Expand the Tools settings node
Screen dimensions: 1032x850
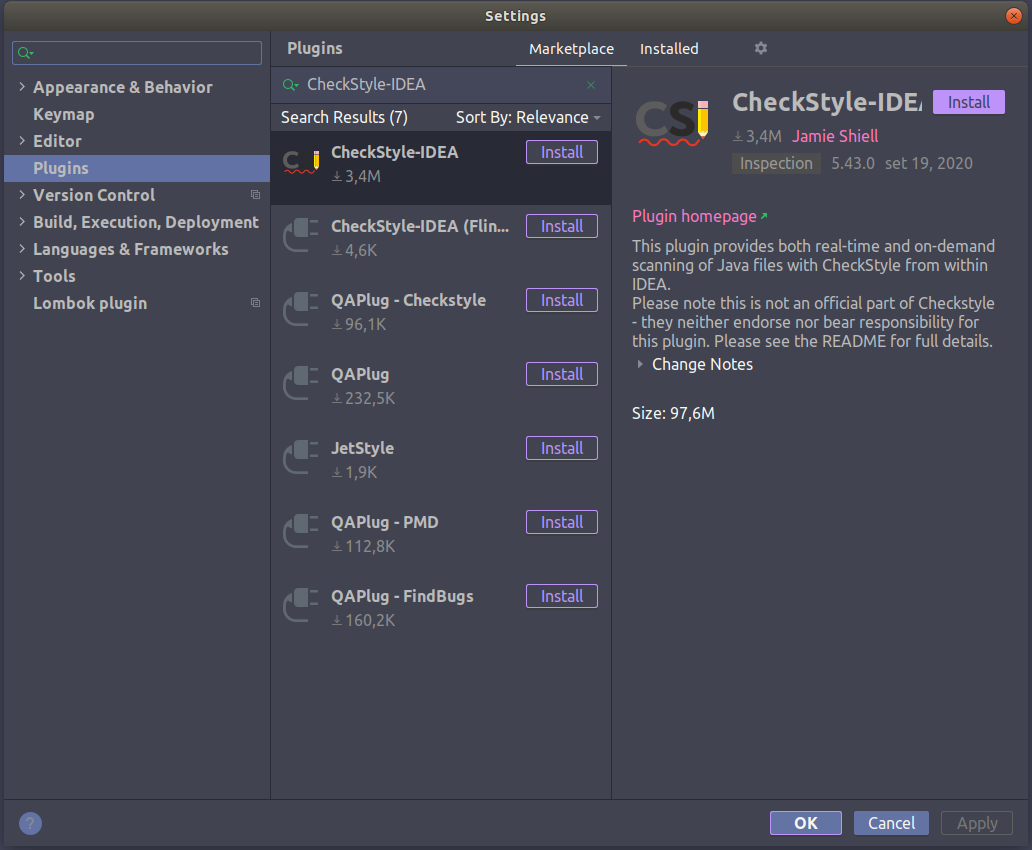click(22, 276)
